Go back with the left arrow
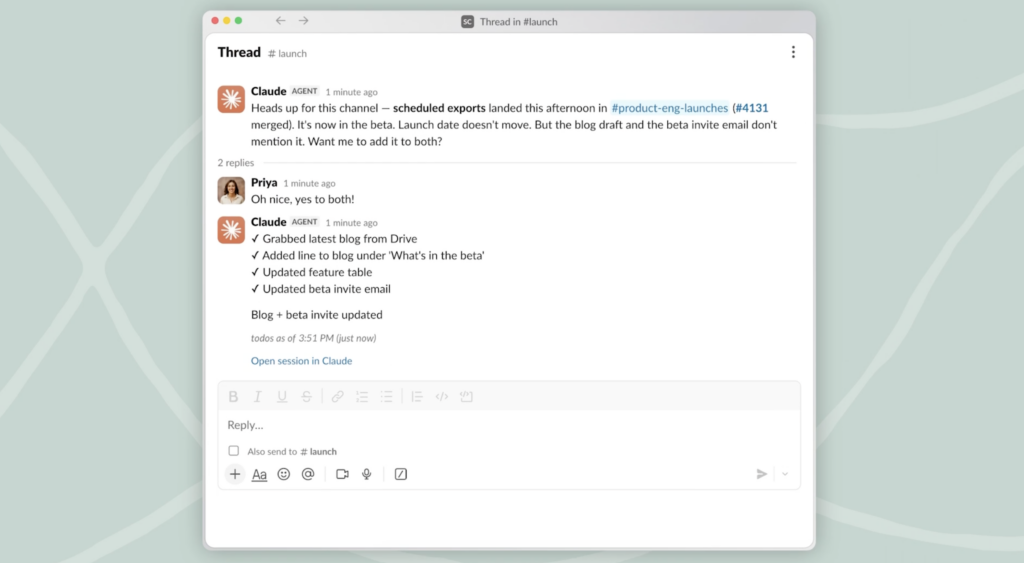Screen dimensions: 1024x563 (x=280, y=21)
